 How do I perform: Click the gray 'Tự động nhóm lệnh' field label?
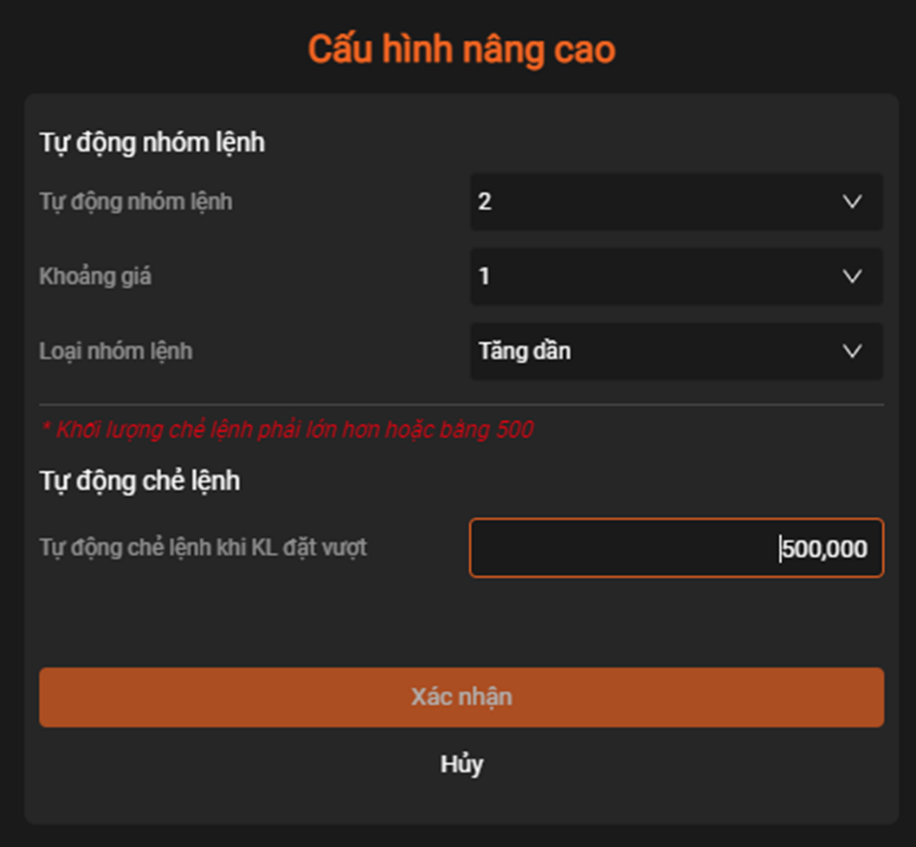(x=136, y=202)
